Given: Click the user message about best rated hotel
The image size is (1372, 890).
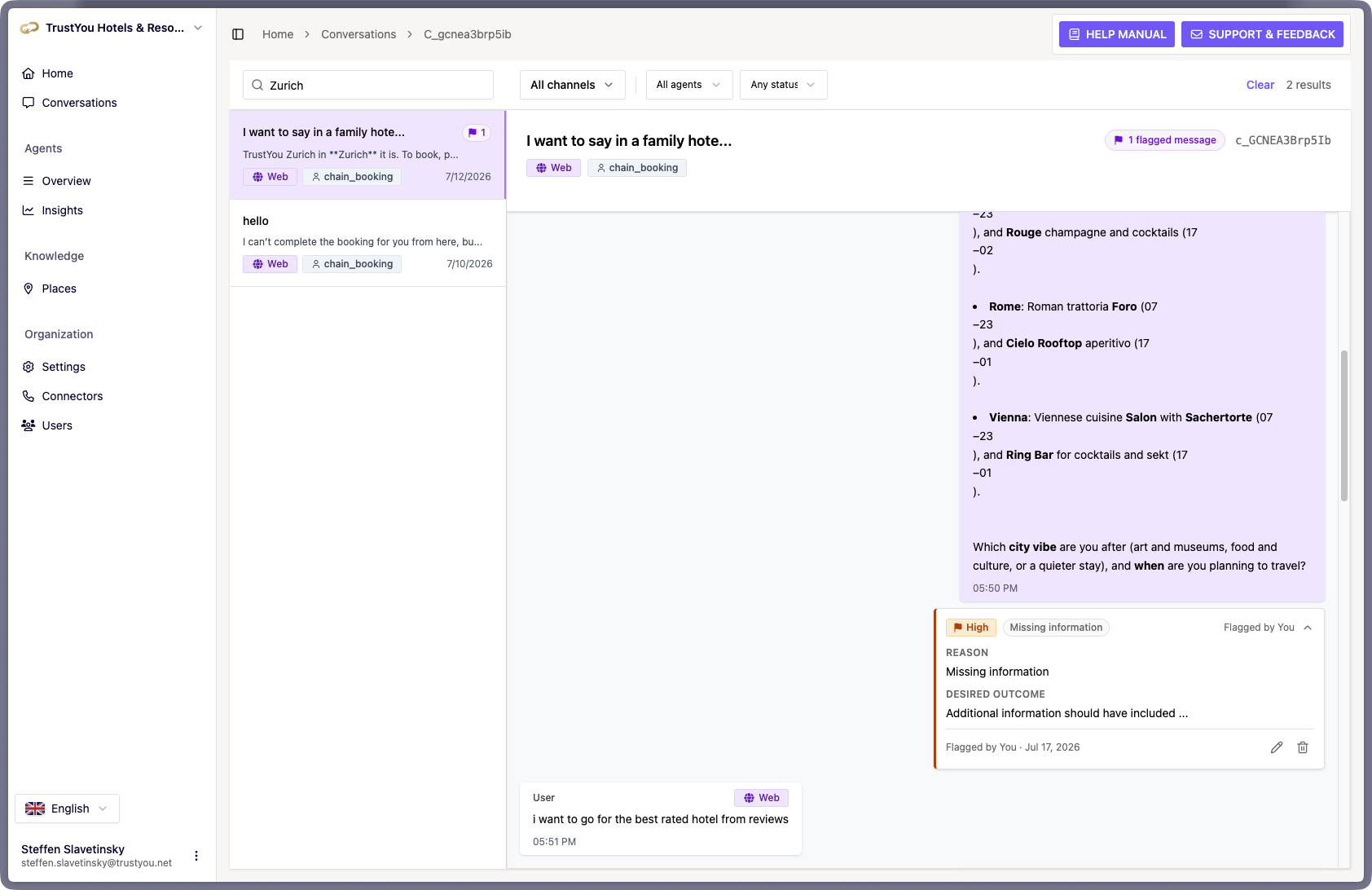Looking at the screenshot, I should (661, 819).
